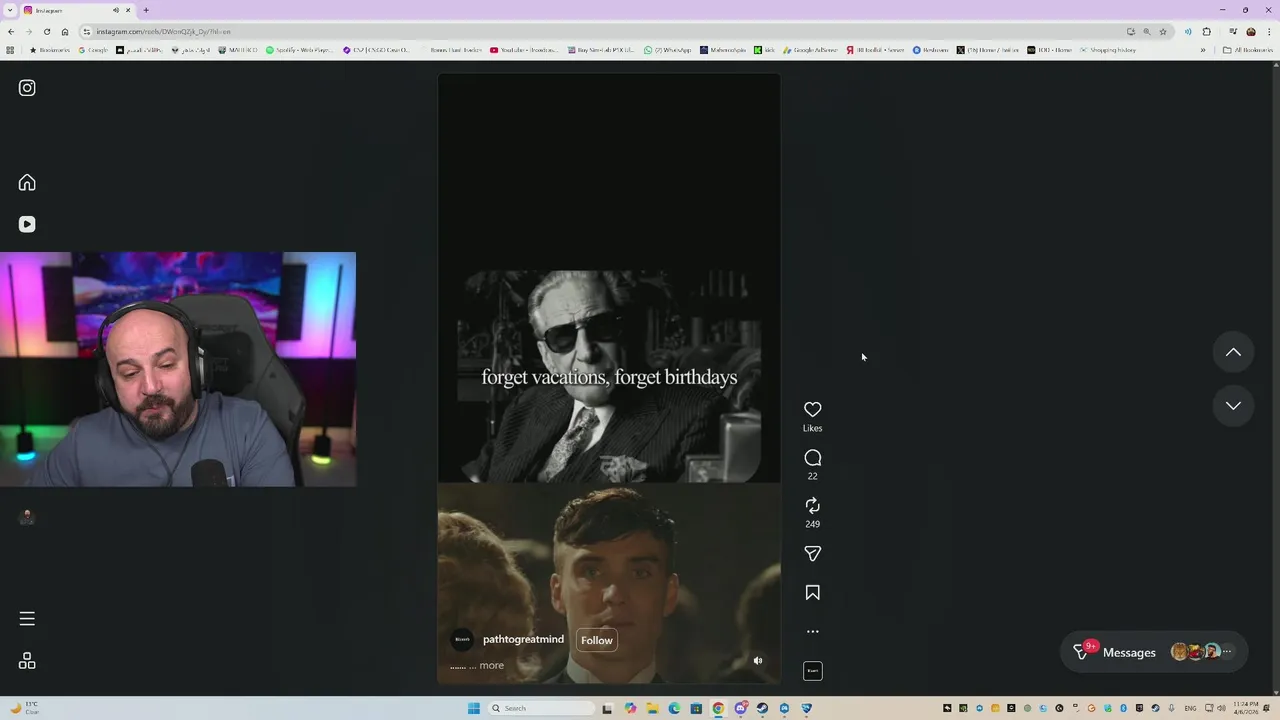Go to previous reel with up chevron
Viewport: 1280px width, 720px height.
click(x=1233, y=352)
